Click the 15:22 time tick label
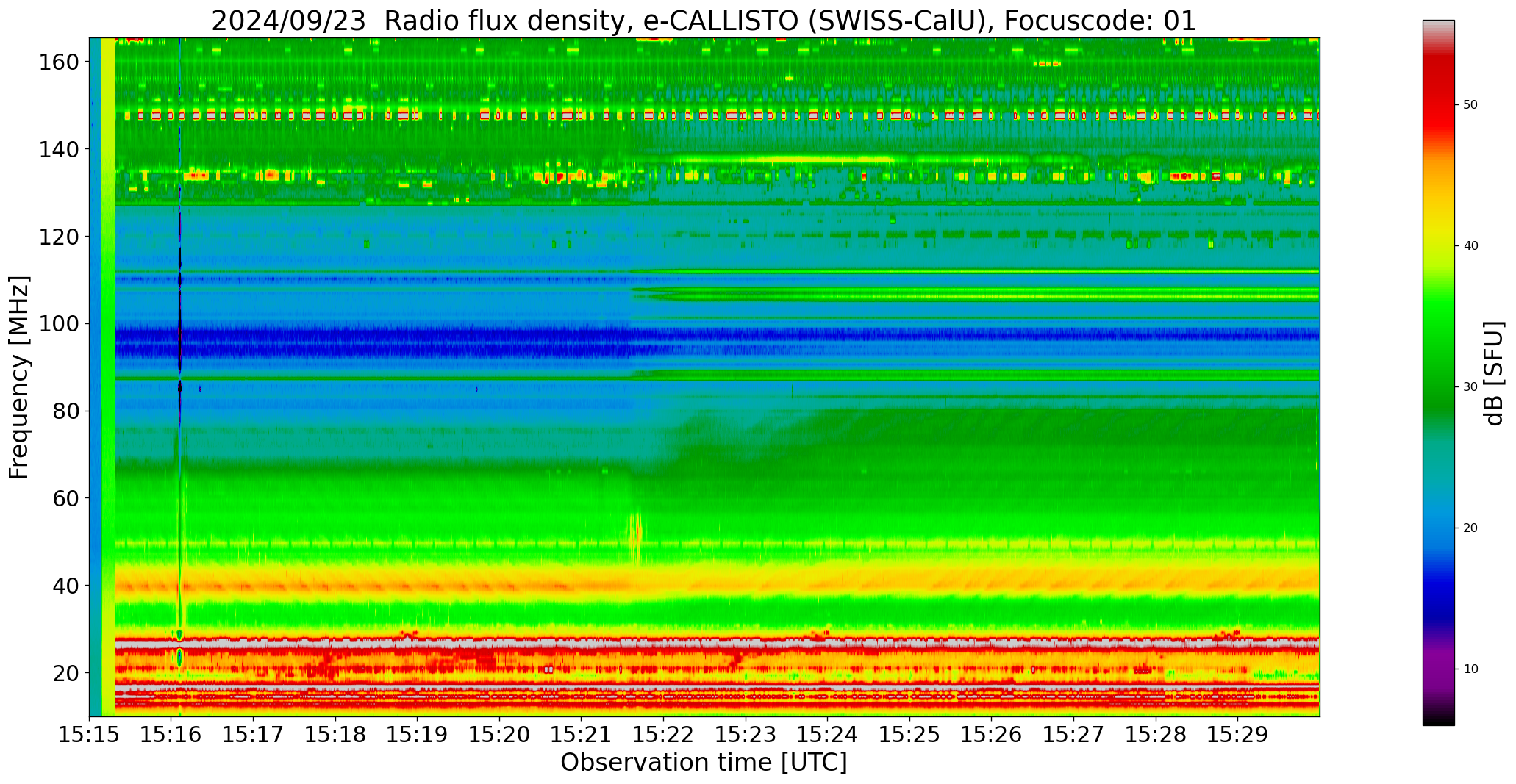 tap(663, 734)
